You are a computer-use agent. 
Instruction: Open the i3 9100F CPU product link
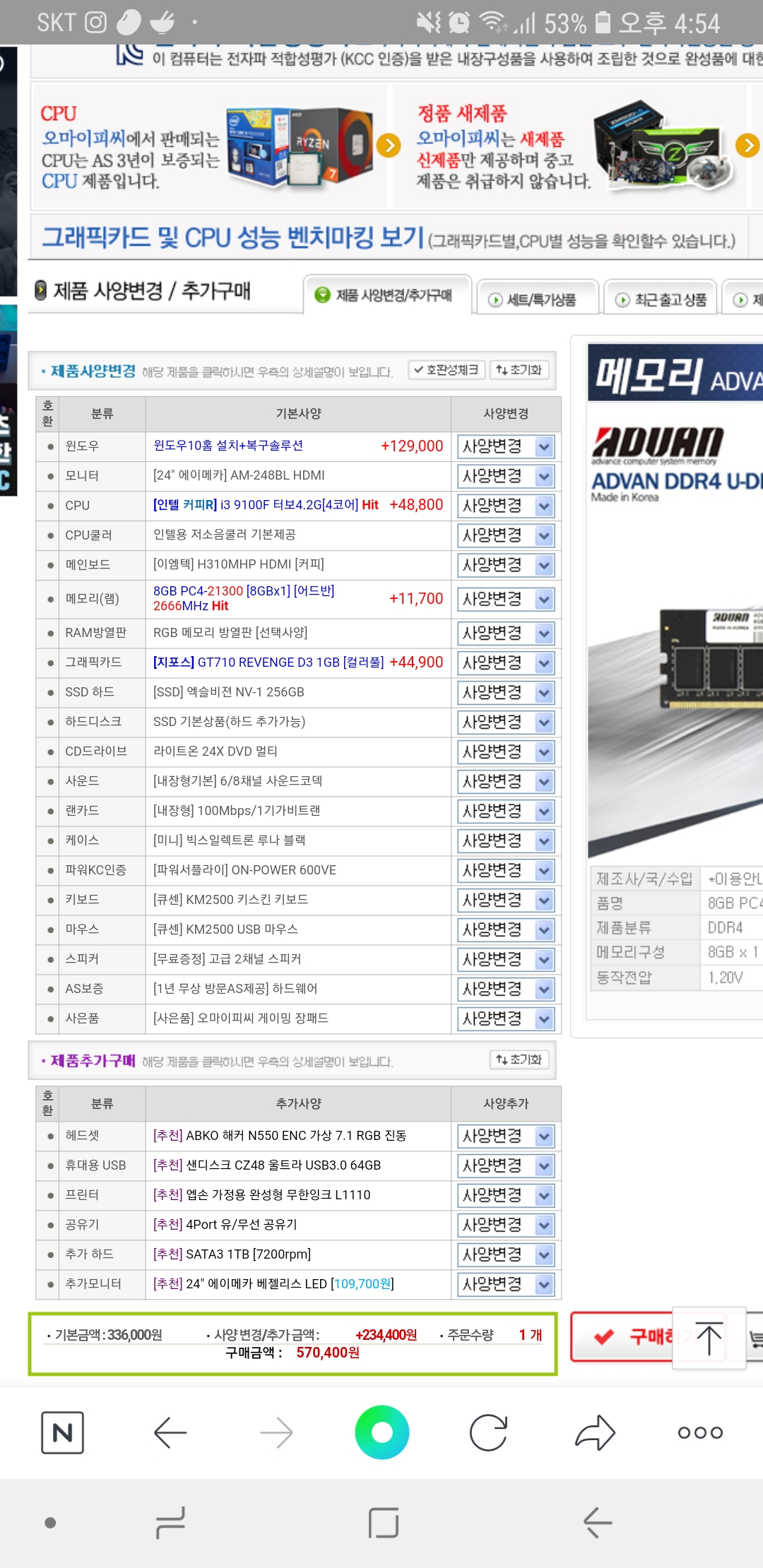[x=266, y=505]
